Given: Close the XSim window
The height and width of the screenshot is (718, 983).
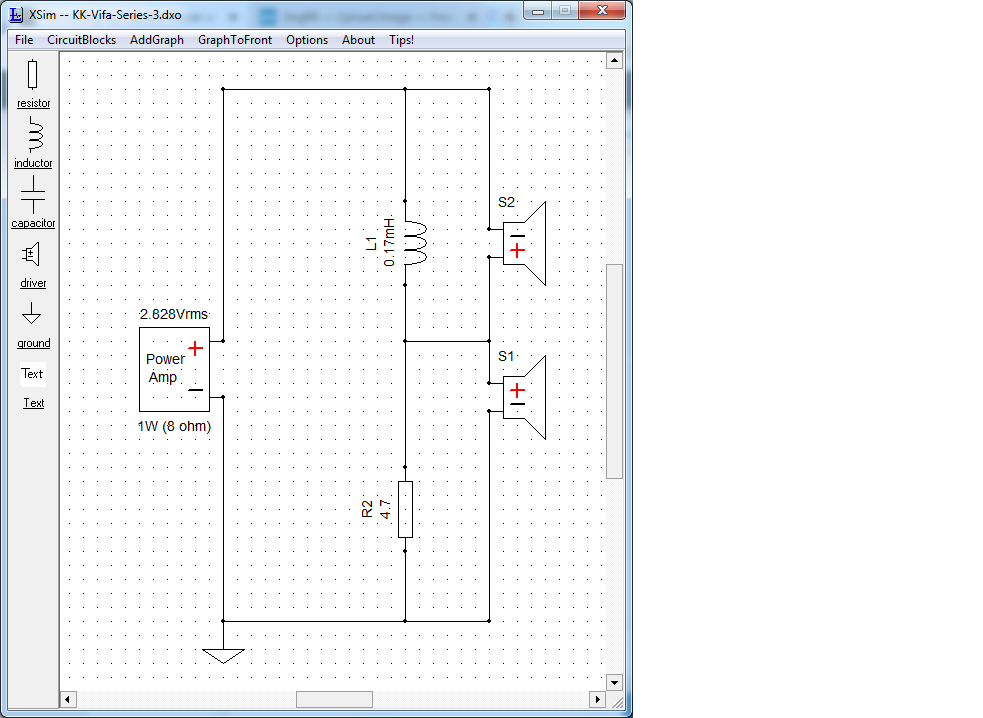Looking at the screenshot, I should [602, 10].
